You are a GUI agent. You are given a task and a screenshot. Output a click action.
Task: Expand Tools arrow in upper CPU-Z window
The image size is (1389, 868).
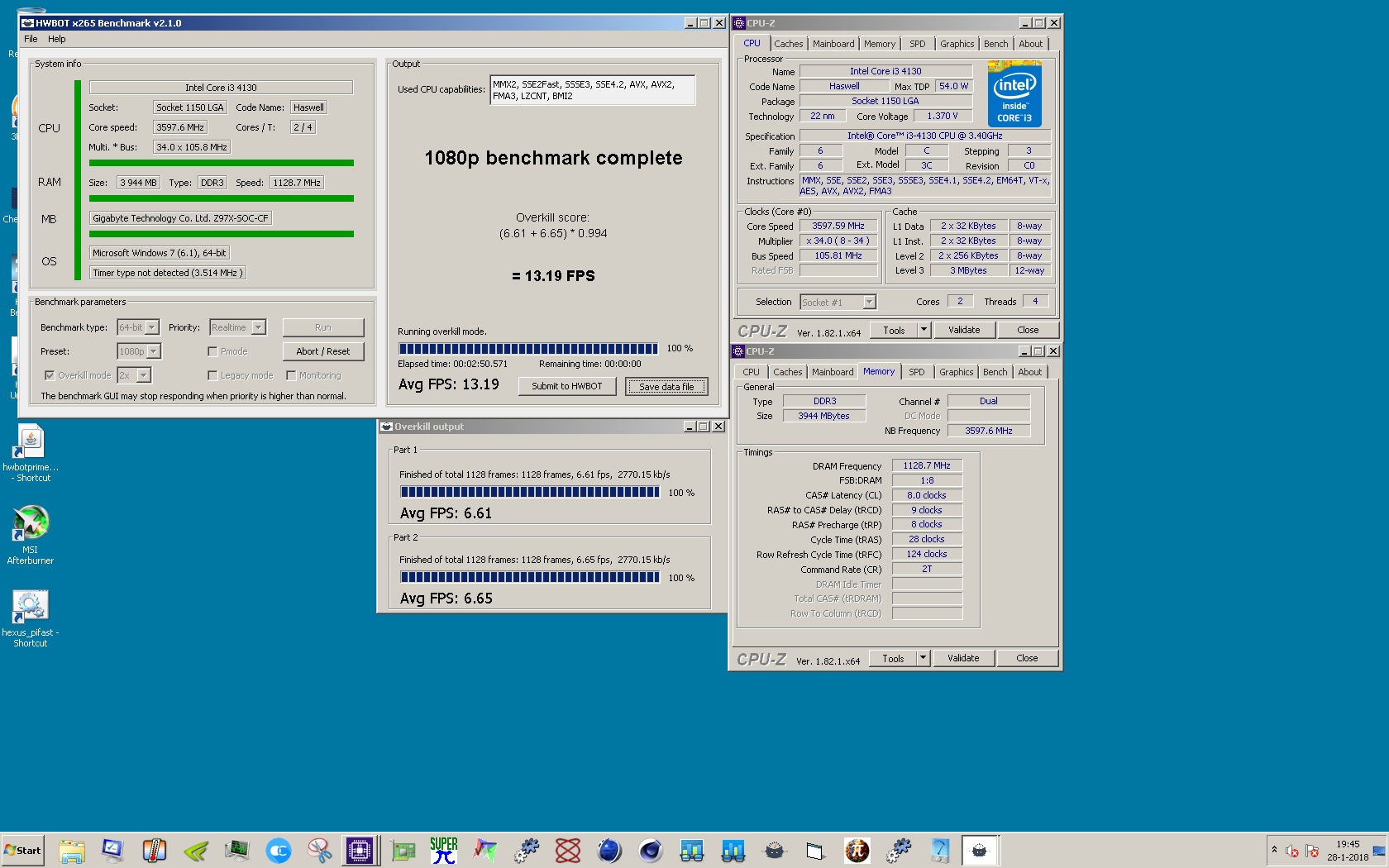924,330
